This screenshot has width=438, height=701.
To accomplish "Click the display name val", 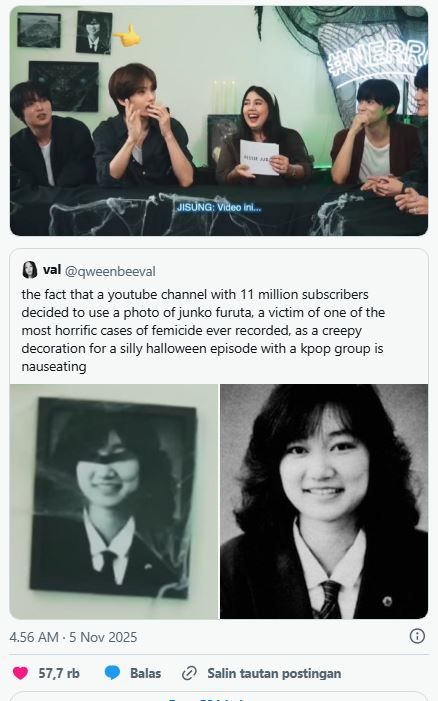I will 52,270.
